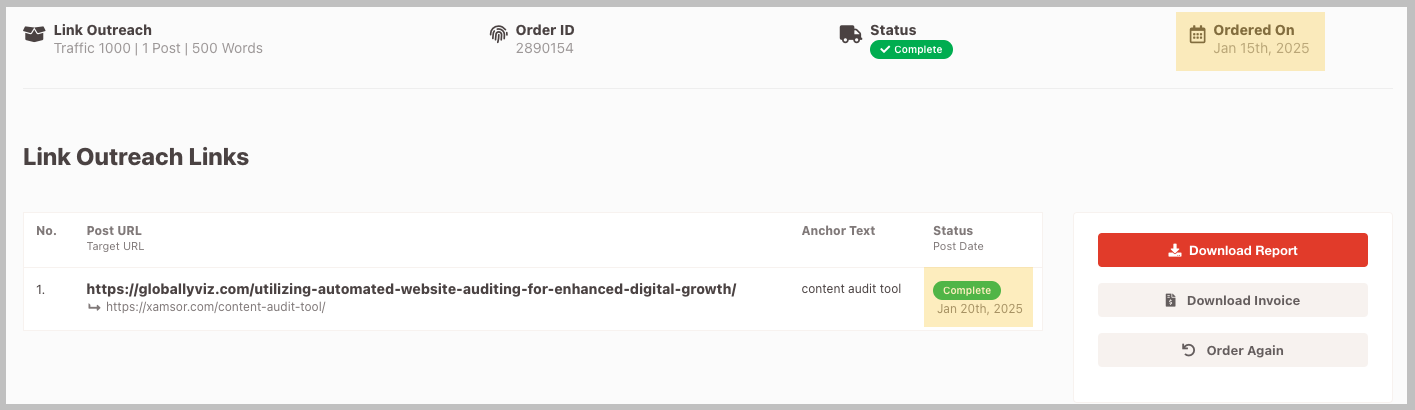This screenshot has width=1415, height=410.
Task: Click the Order Again refresh arrow icon
Action: (x=1188, y=350)
